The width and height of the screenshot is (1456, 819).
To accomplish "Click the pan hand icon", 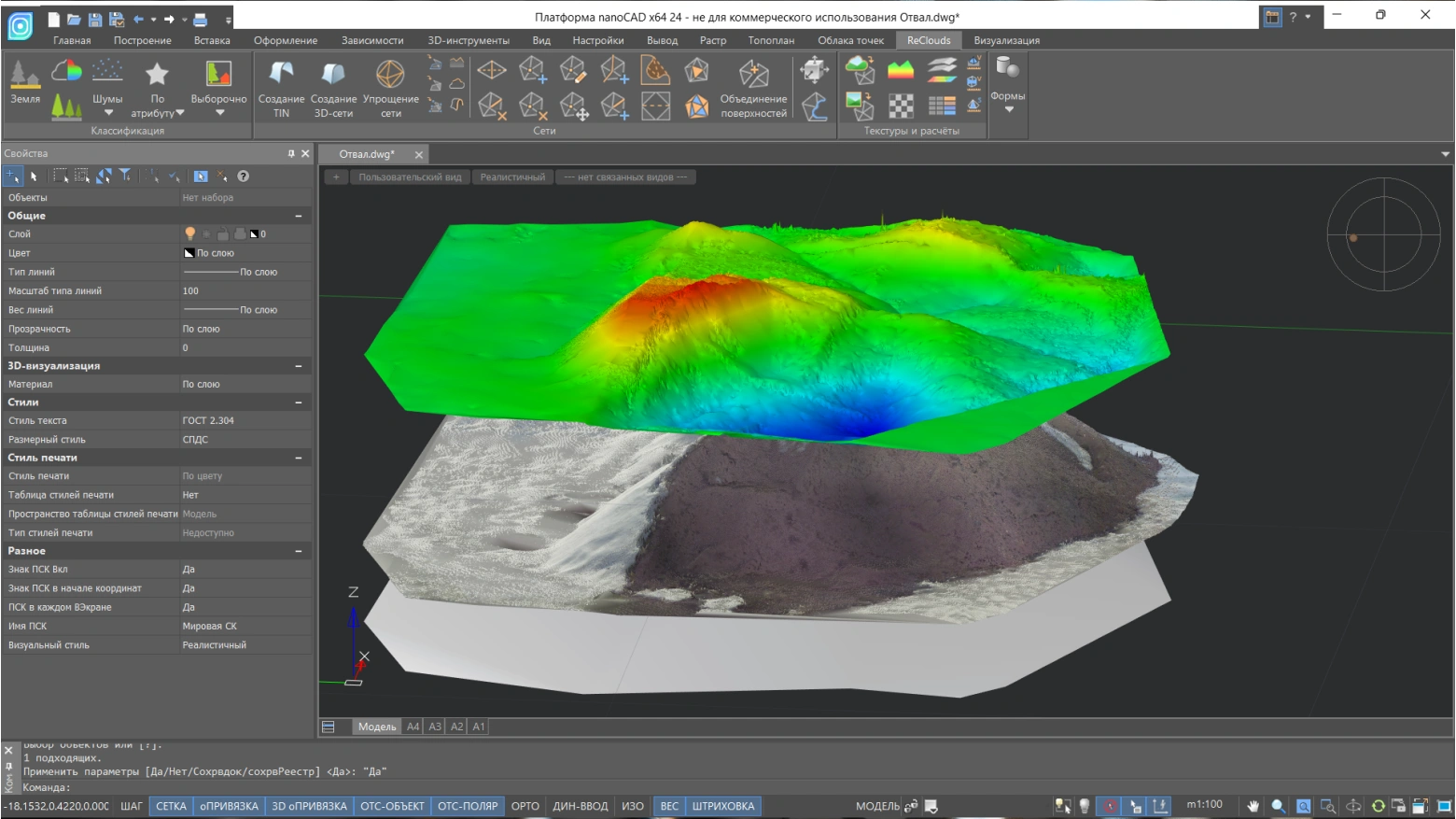I will pos(1253,806).
